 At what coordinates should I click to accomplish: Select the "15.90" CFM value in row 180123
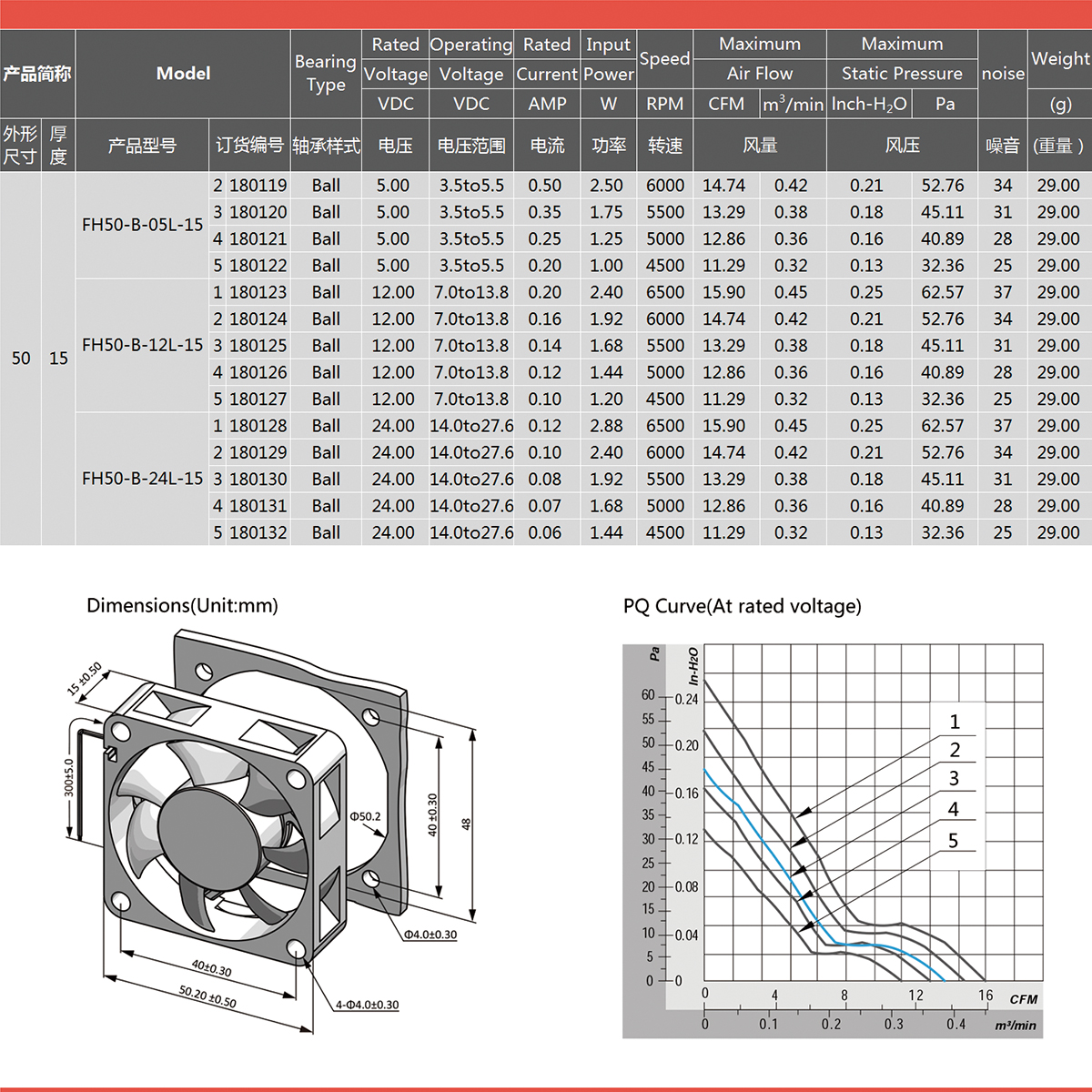coord(723,292)
